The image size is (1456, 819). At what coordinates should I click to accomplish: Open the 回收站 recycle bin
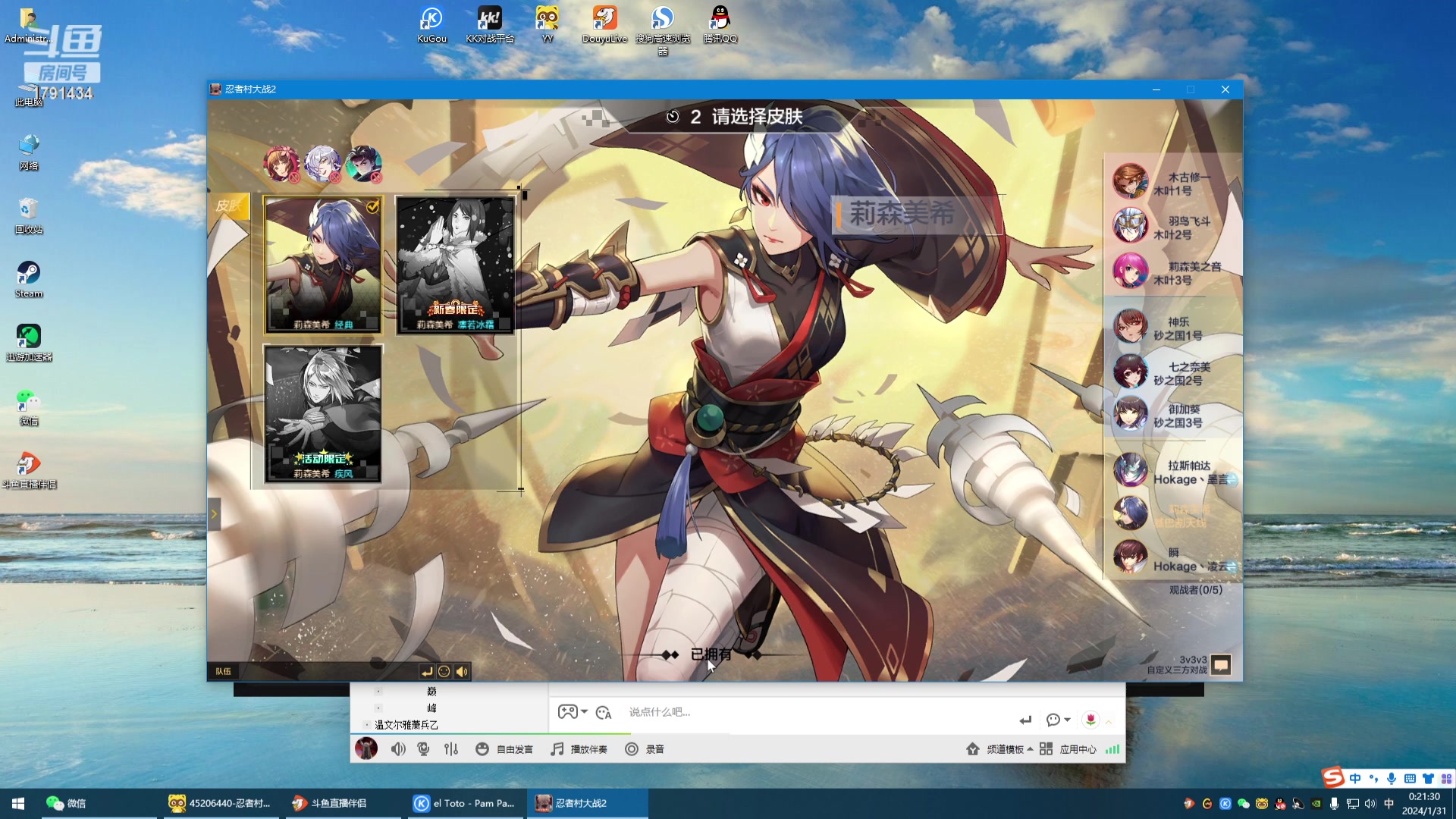point(29,215)
